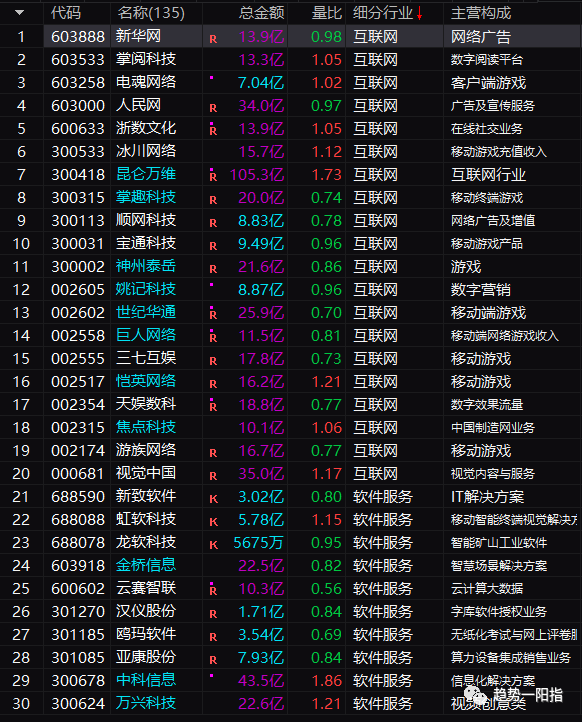Open the header dropdown triangle menu
This screenshot has height=722, width=582.
(x=19, y=12)
